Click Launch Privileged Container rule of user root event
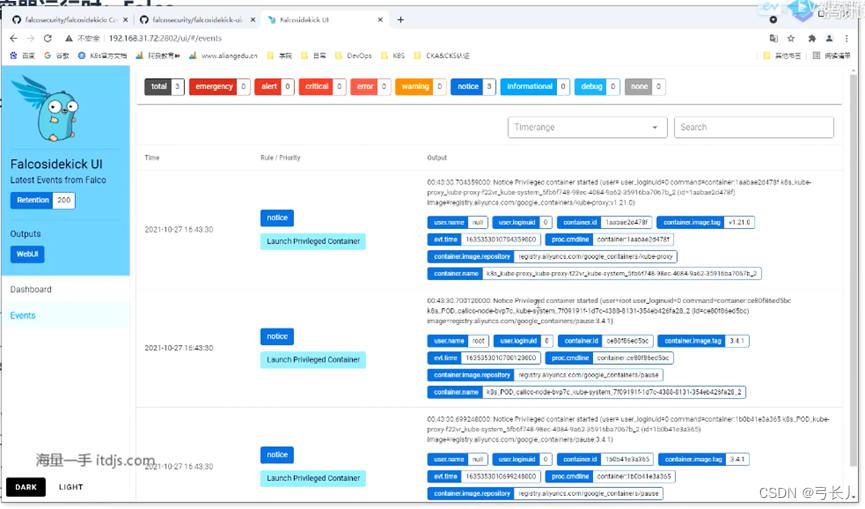The width and height of the screenshot is (865, 509). (x=313, y=360)
